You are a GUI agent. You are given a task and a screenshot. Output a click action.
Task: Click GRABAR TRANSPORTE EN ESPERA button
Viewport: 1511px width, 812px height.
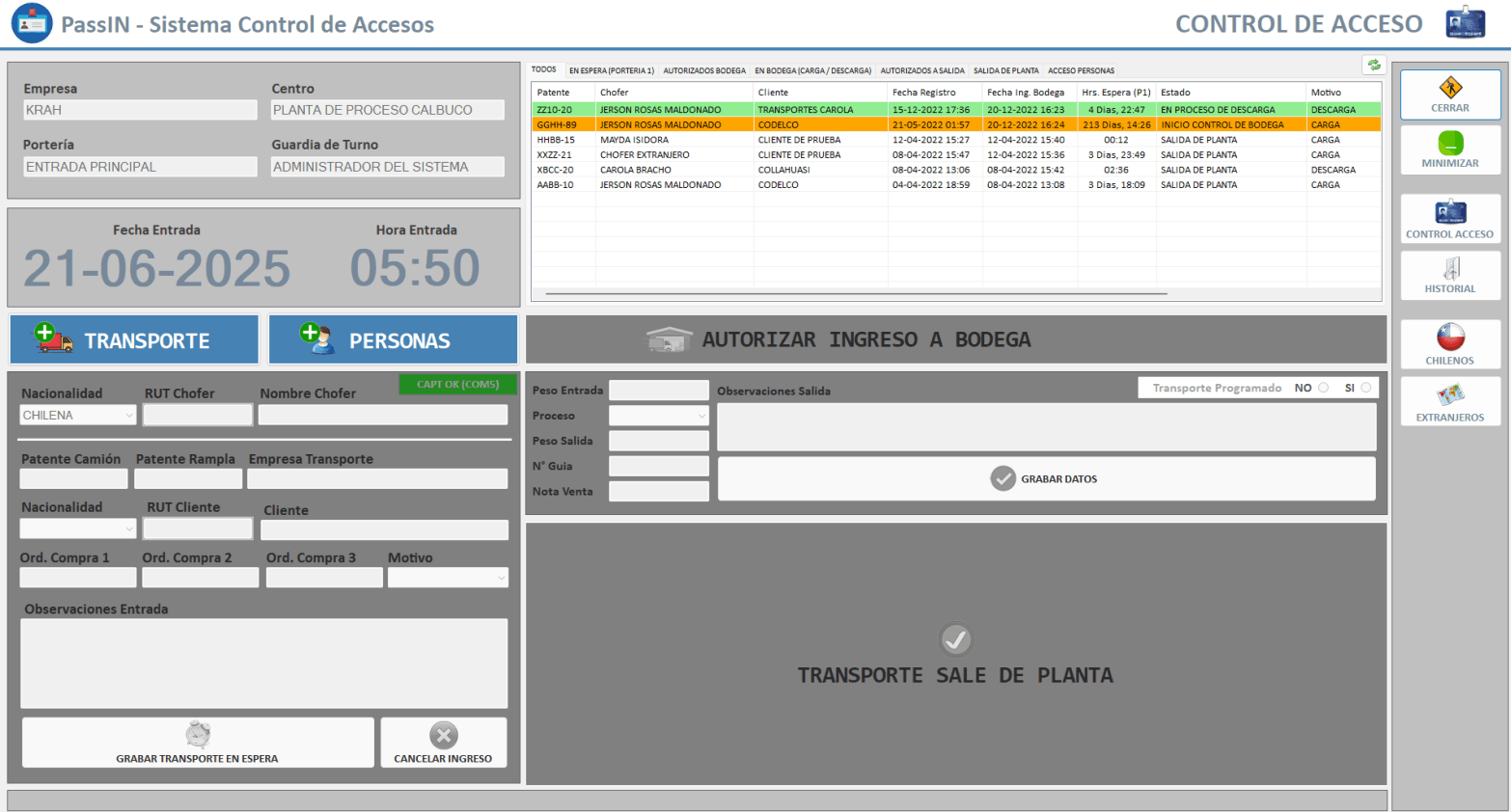coord(198,743)
